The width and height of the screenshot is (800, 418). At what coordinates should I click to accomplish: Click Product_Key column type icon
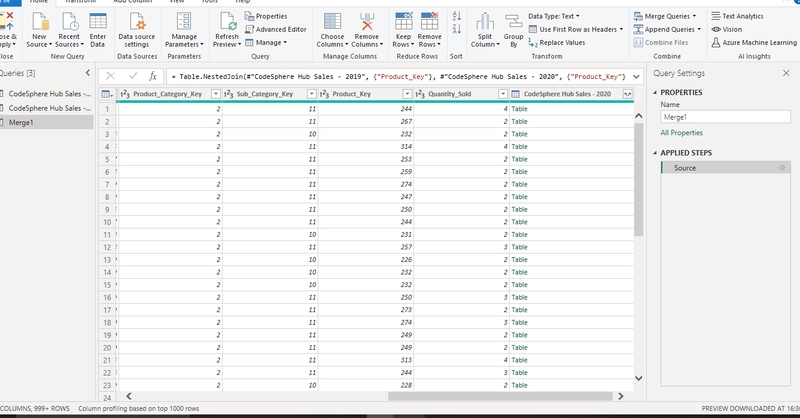(324, 94)
